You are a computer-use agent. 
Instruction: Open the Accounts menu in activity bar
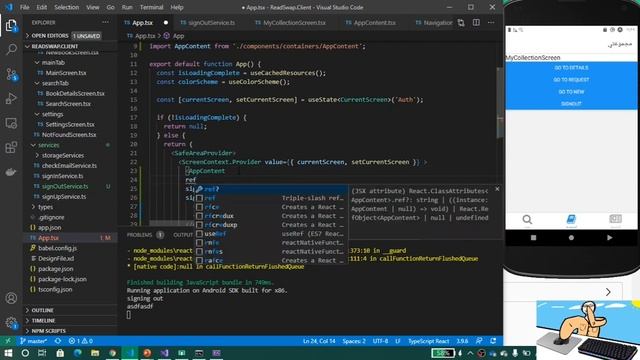[11, 298]
